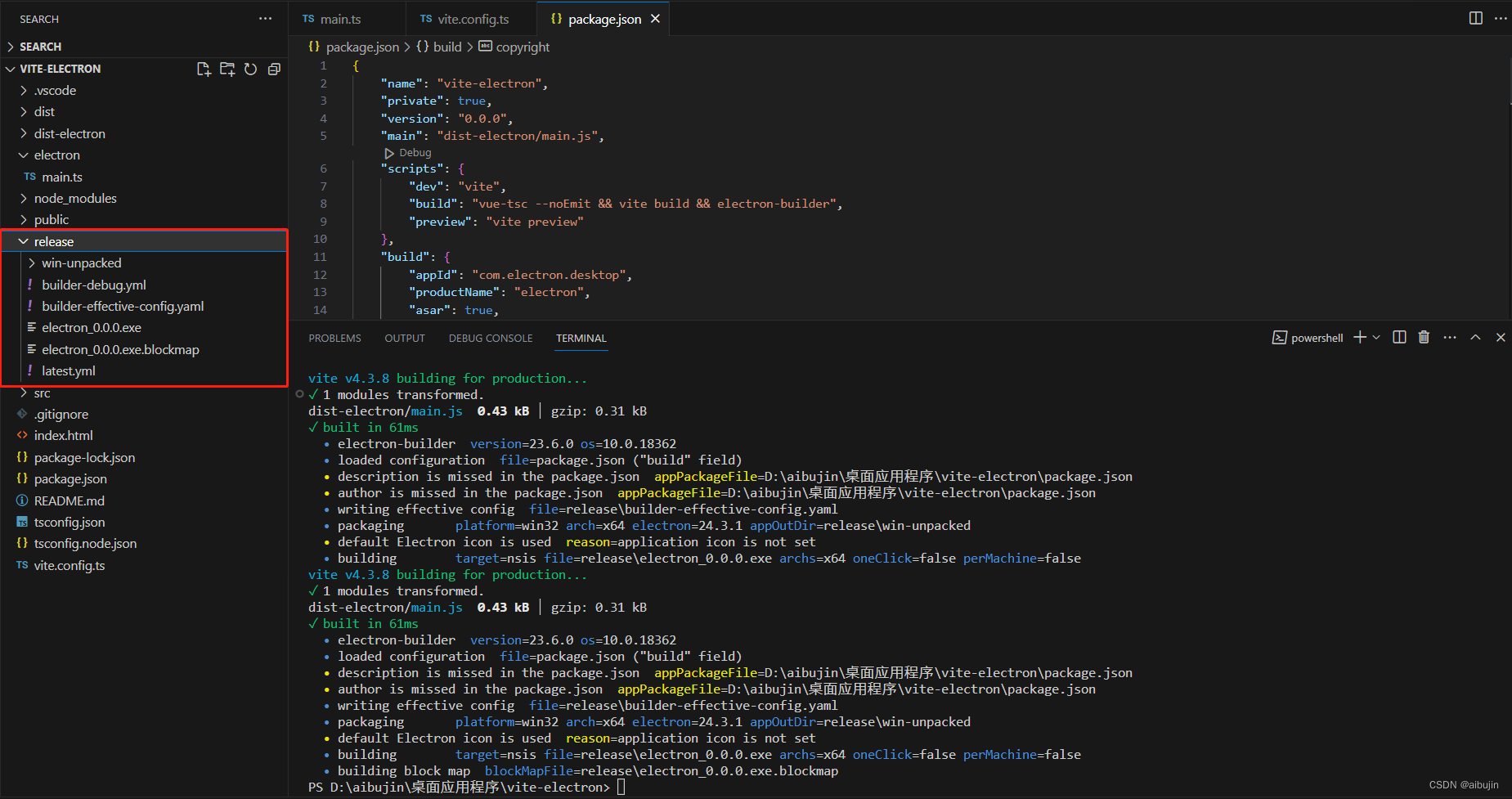Image resolution: width=1512 pixels, height=799 pixels.
Task: Maximize the panel with up chevron
Action: [x=1475, y=337]
